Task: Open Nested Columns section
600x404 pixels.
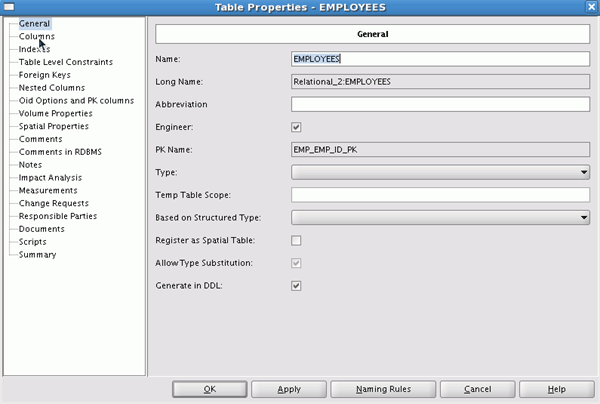Action: click(x=52, y=88)
